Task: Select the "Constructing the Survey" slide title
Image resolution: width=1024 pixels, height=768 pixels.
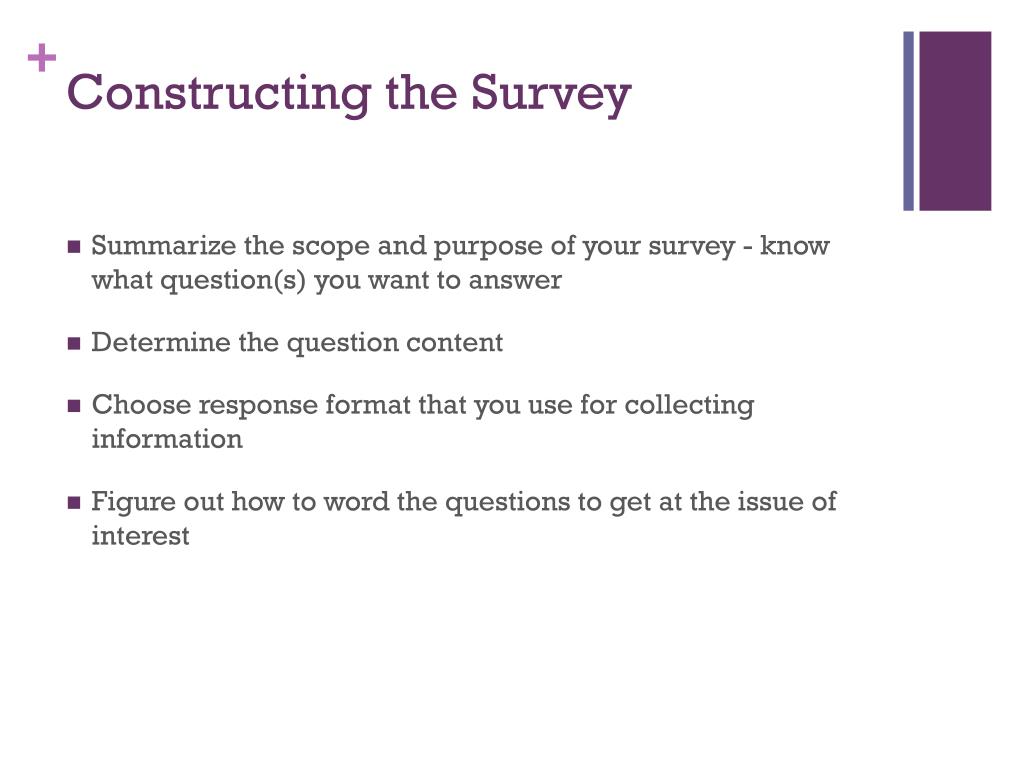Action: pos(348,94)
